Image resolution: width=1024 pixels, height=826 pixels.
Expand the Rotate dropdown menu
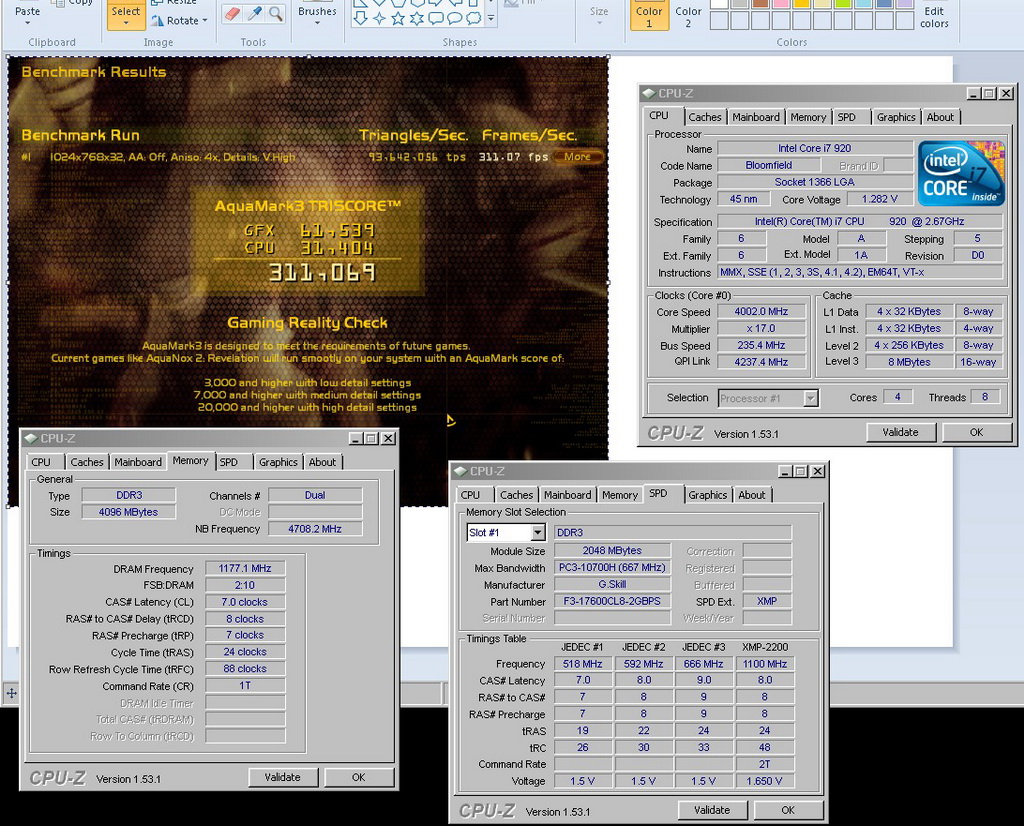204,20
